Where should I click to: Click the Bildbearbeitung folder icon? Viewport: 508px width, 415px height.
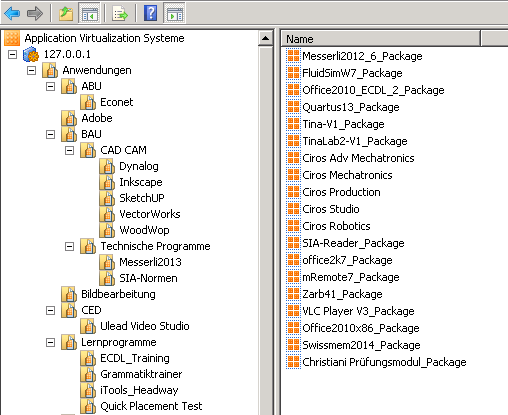pos(69,294)
